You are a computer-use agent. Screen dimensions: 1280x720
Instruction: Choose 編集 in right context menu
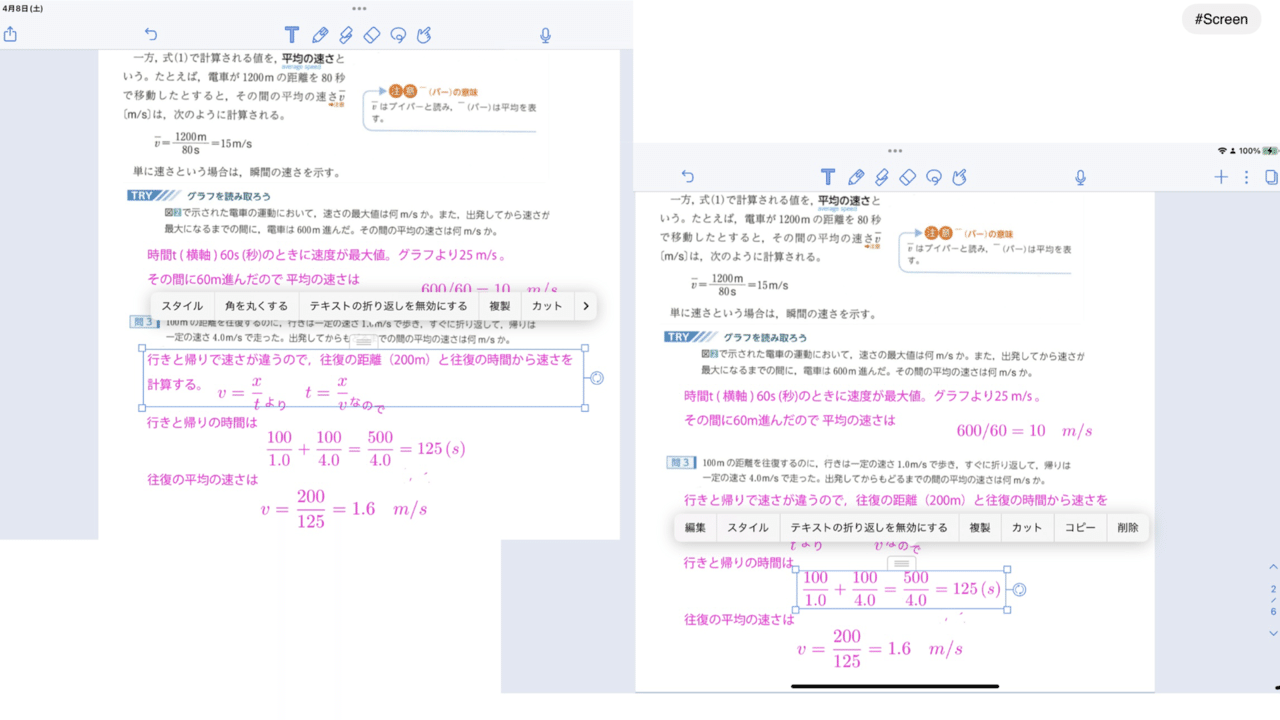tap(695, 528)
